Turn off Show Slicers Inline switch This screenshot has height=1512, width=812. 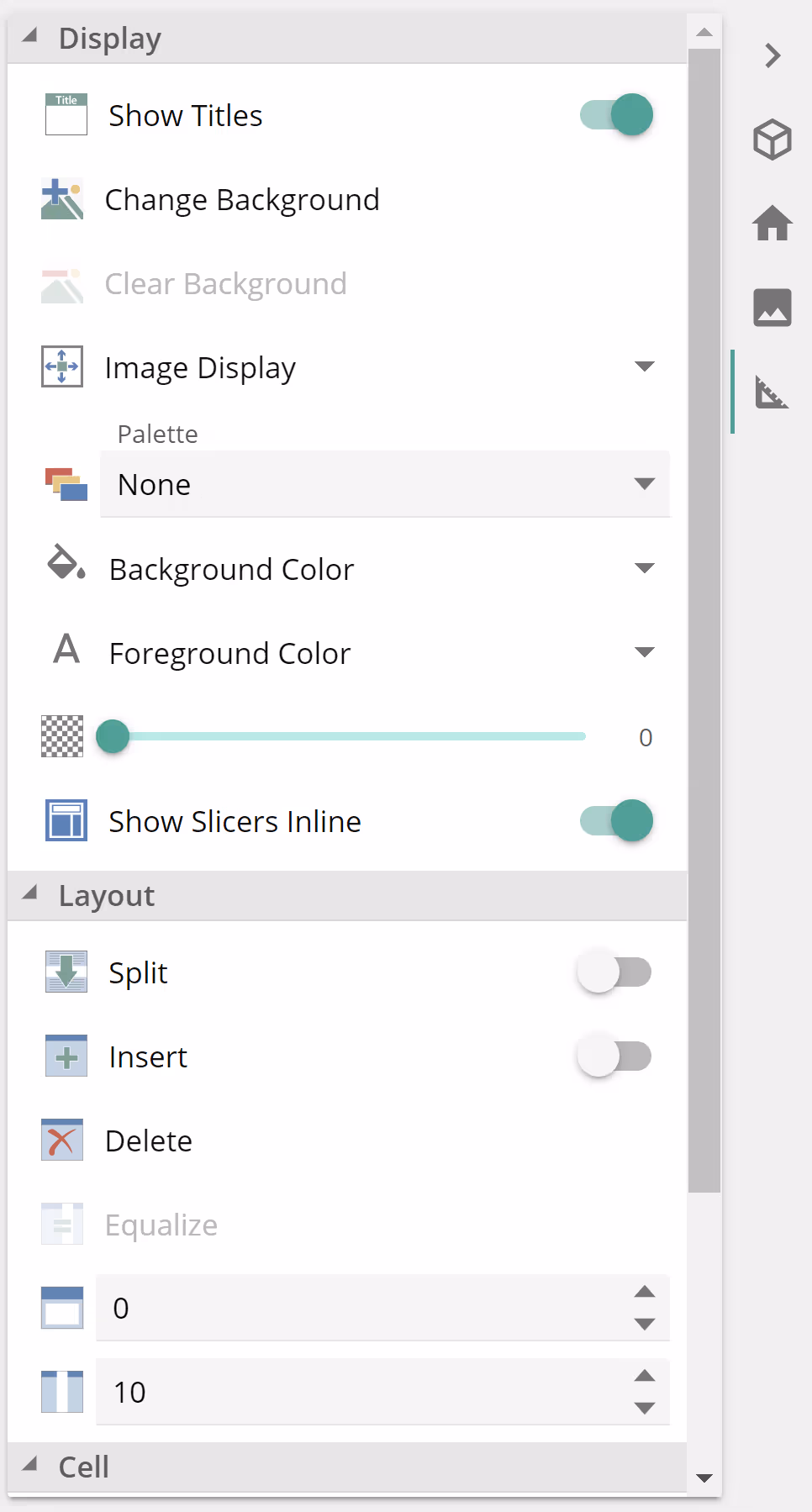(616, 821)
